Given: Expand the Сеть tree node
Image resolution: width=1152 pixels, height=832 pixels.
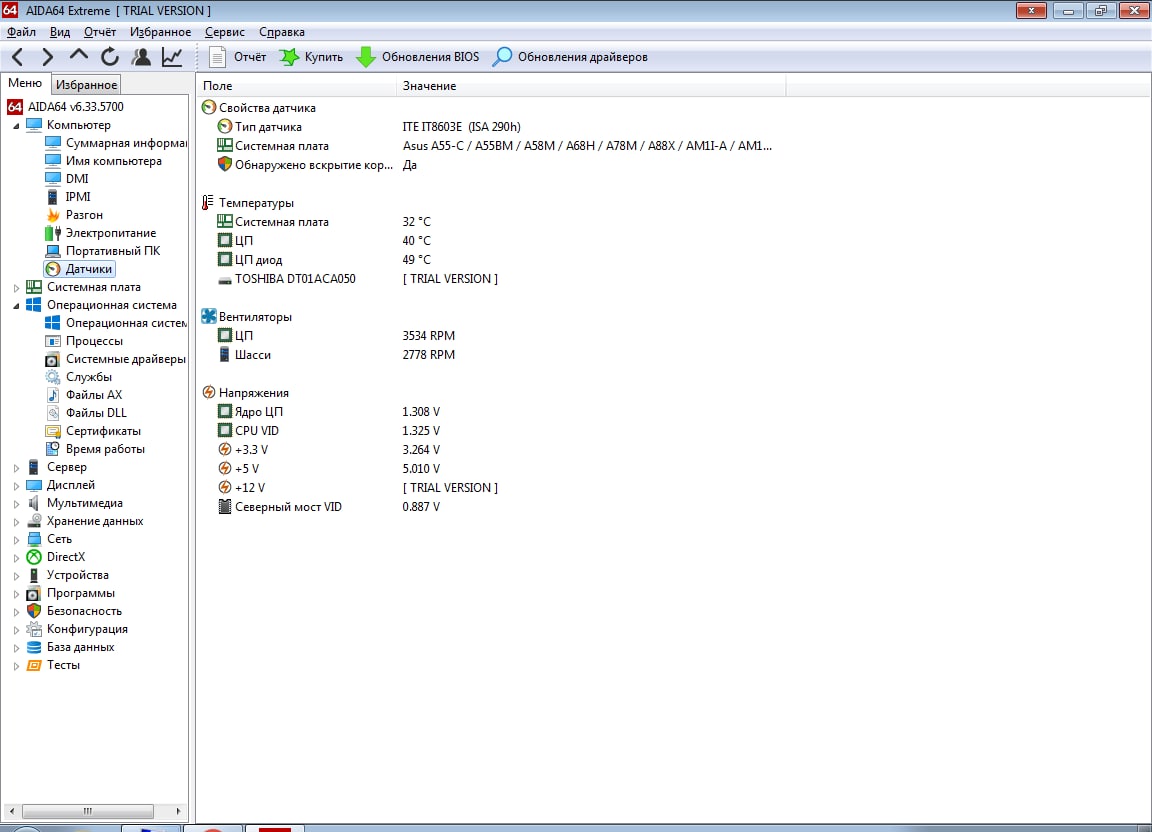Looking at the screenshot, I should tap(16, 539).
